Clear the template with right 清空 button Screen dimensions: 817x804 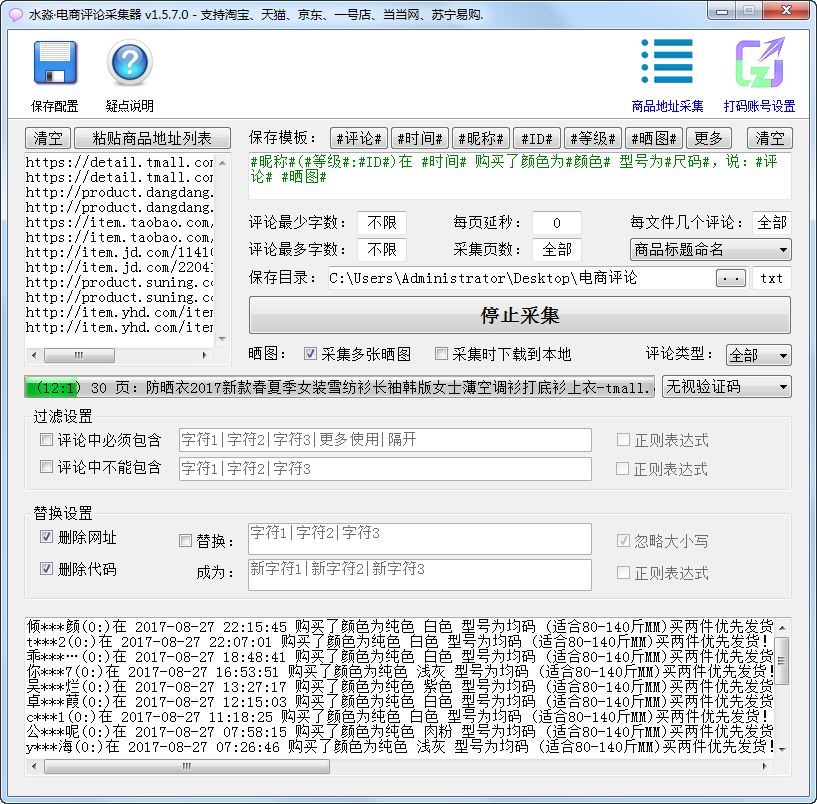[x=770, y=138]
